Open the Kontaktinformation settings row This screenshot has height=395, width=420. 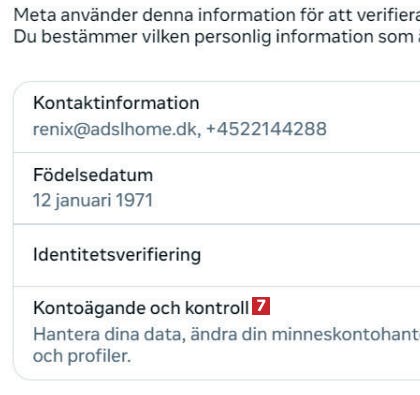coord(217,117)
